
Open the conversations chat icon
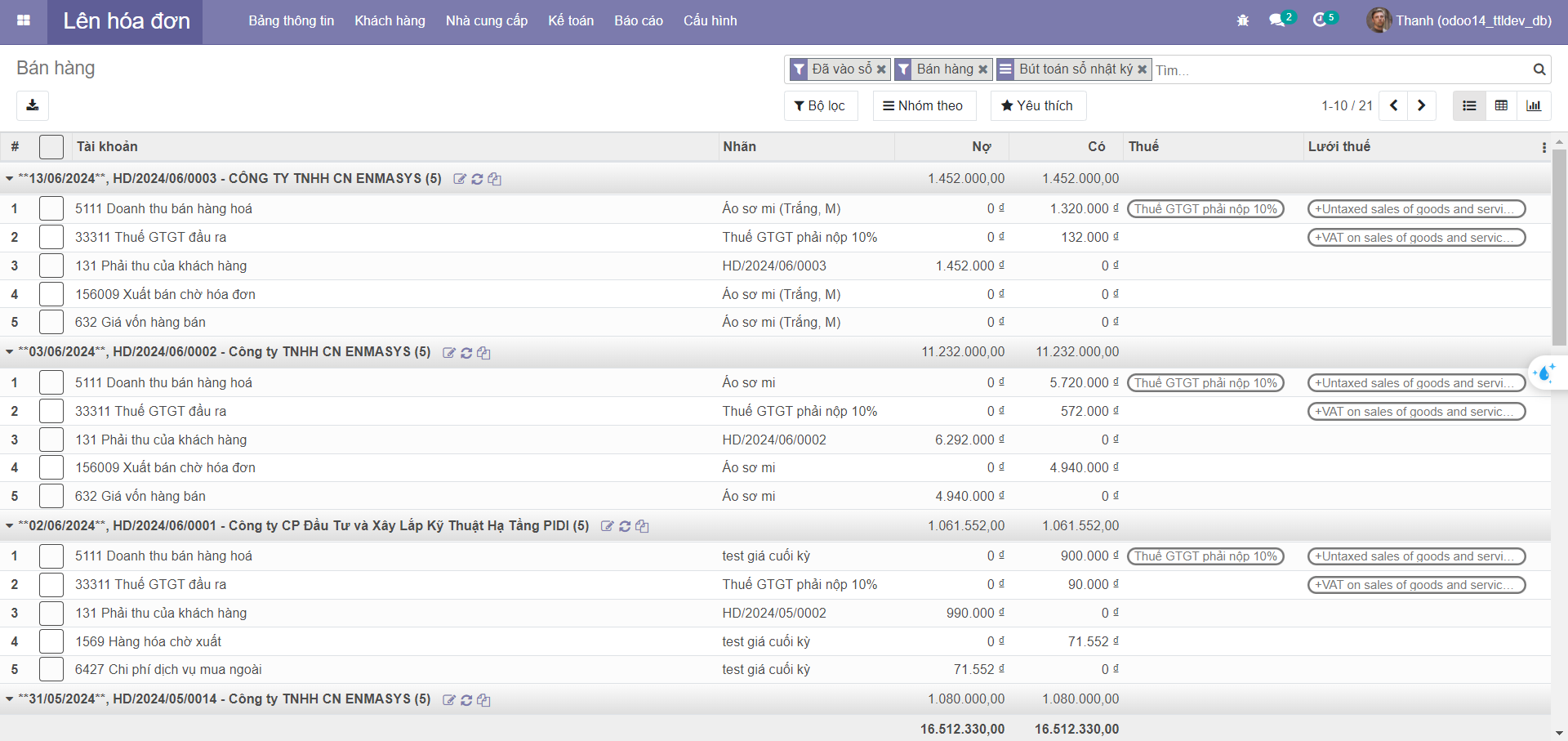[1277, 20]
